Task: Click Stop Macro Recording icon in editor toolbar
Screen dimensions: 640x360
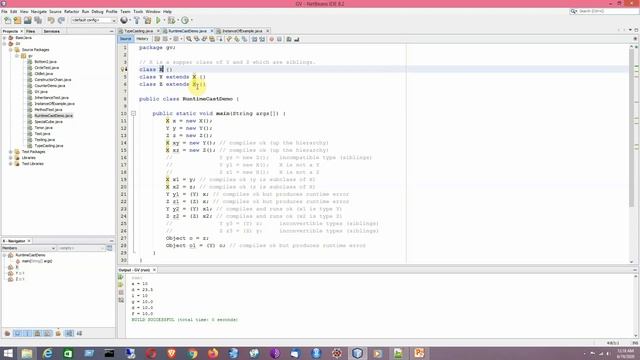Action: 279,39
